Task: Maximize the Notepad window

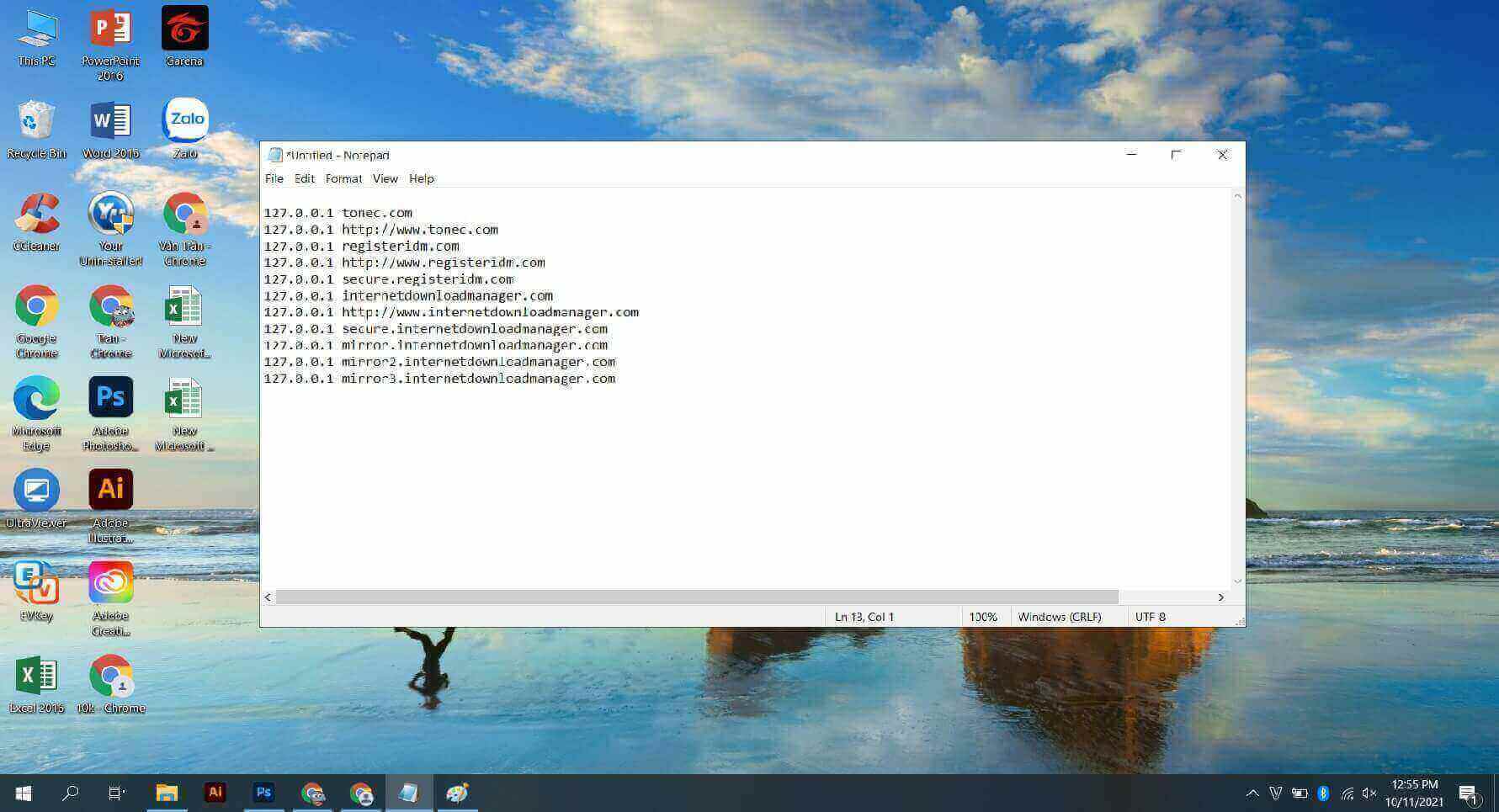Action: click(x=1176, y=155)
